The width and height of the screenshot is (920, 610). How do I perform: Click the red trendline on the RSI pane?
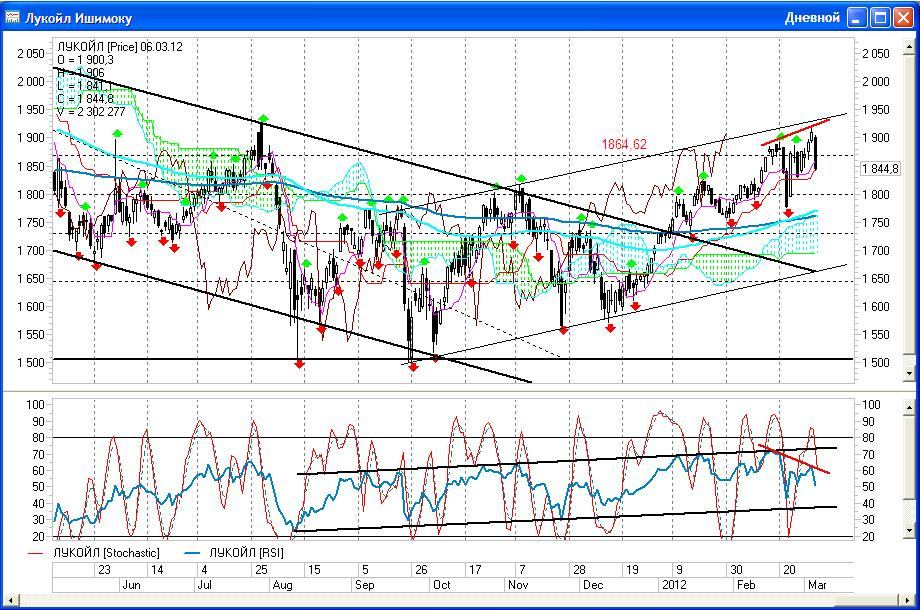794,459
